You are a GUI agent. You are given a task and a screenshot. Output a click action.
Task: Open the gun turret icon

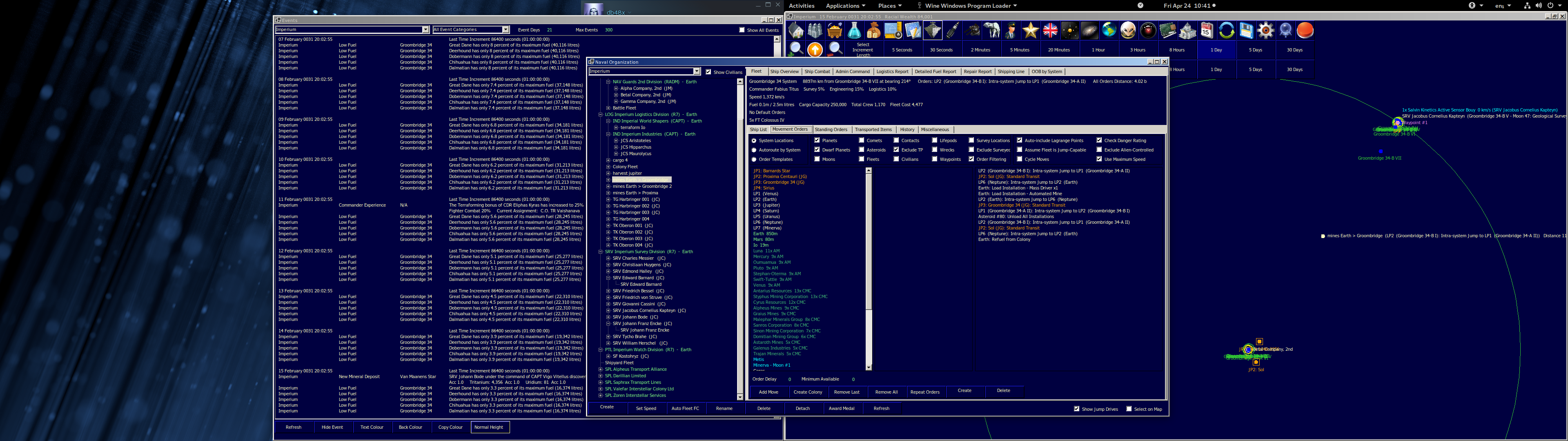tap(972, 31)
